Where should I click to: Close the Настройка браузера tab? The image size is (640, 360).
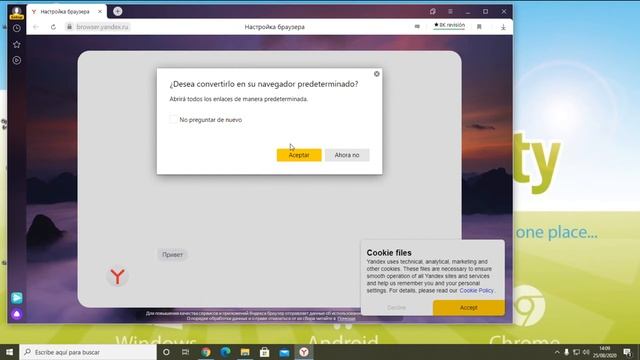click(100, 12)
